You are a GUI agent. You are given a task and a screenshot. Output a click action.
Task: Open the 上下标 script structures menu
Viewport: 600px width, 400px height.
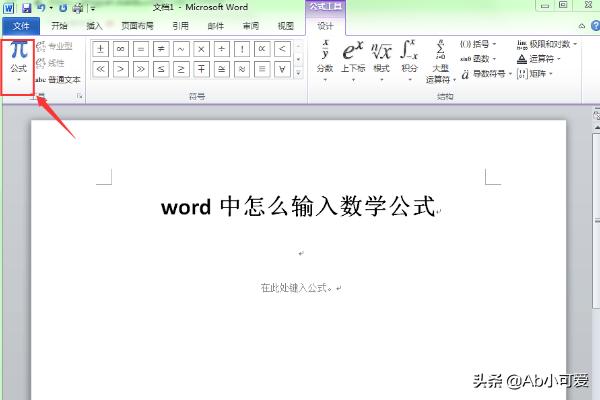point(353,61)
